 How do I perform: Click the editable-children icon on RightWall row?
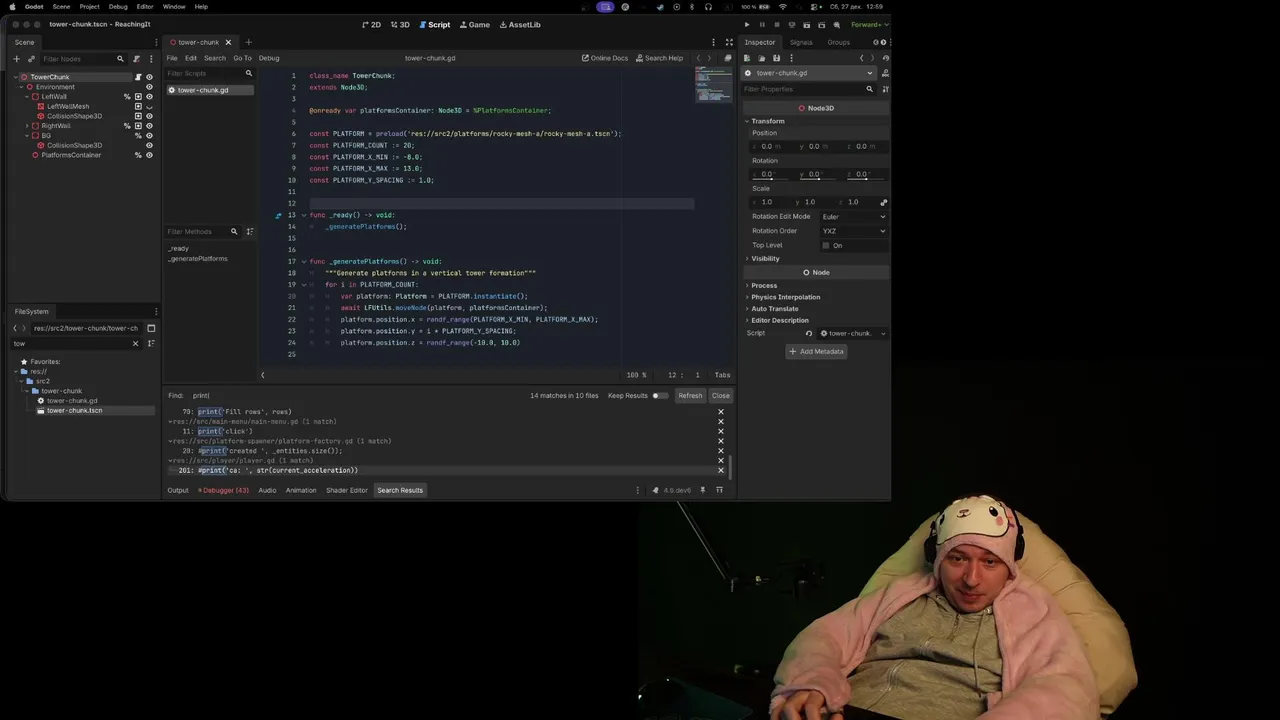click(x=138, y=126)
